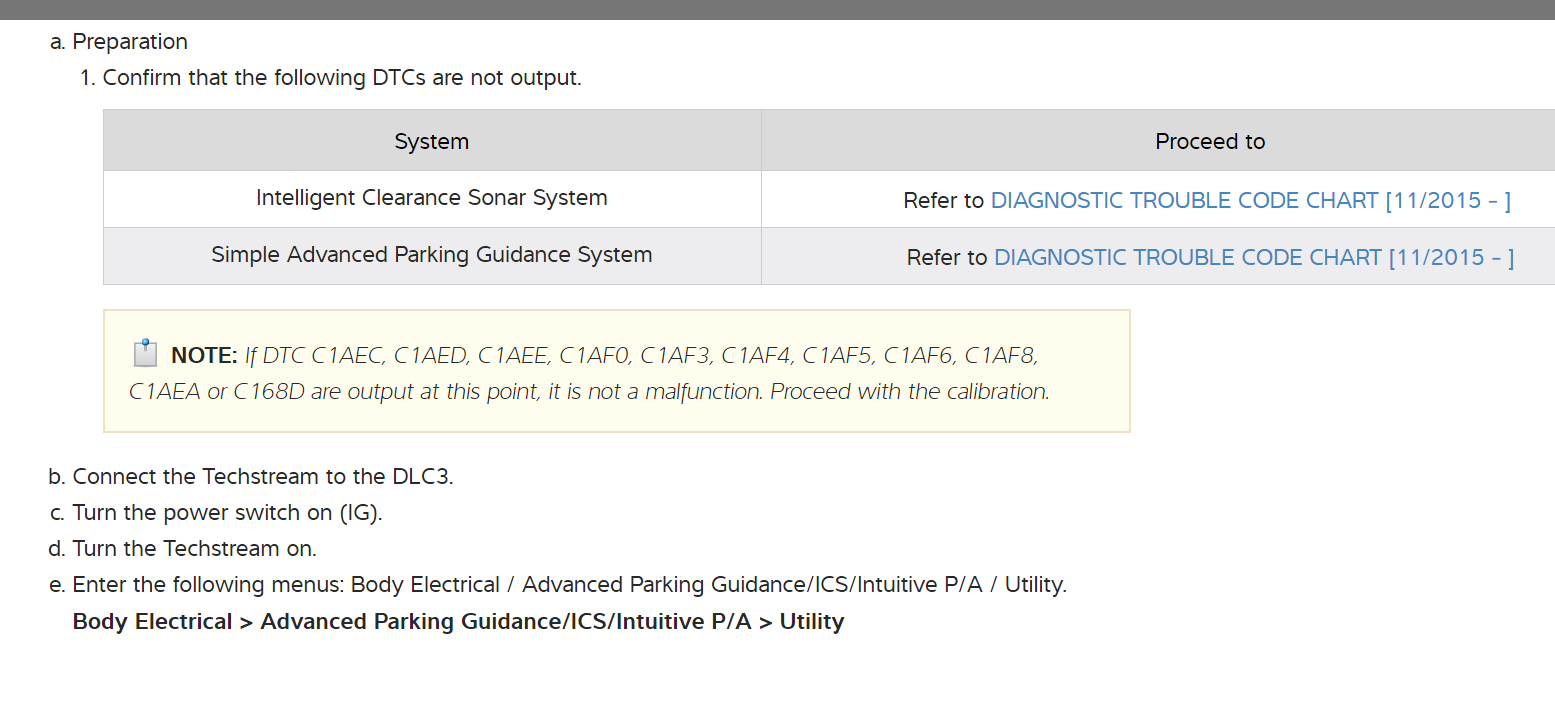Click the note clipboard icon

click(x=145, y=354)
